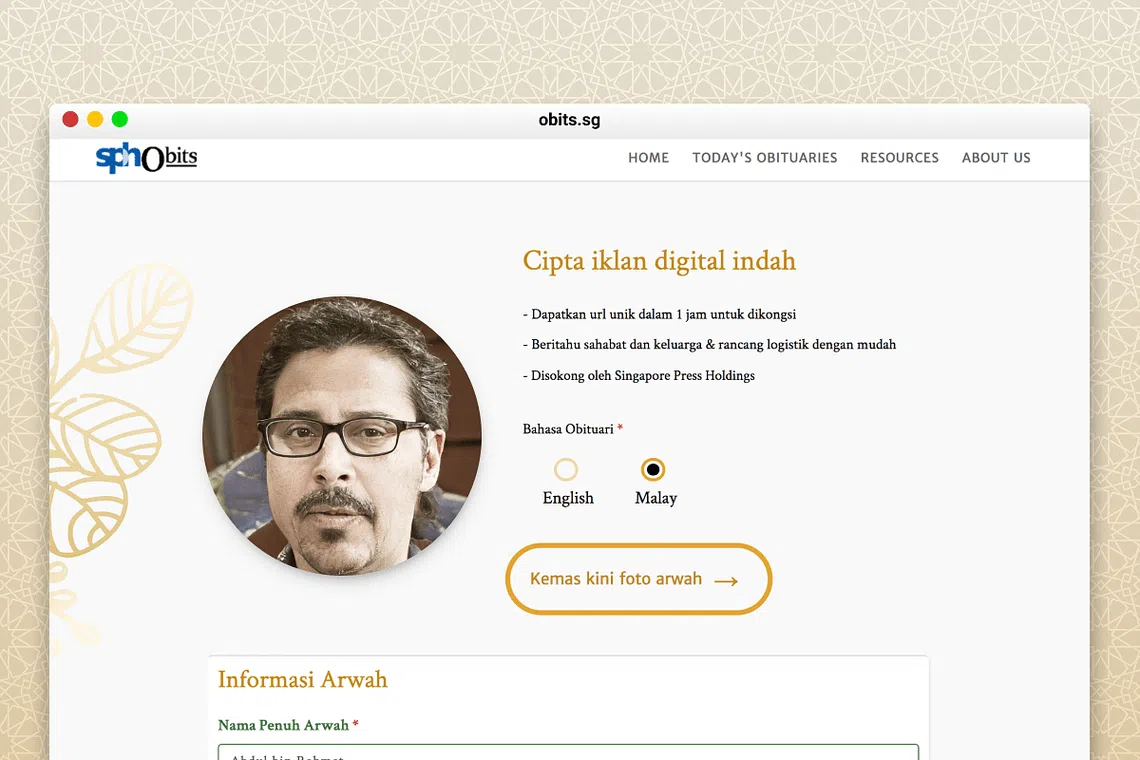This screenshot has height=760, width=1140.
Task: Click the English language label text
Action: [x=568, y=498]
